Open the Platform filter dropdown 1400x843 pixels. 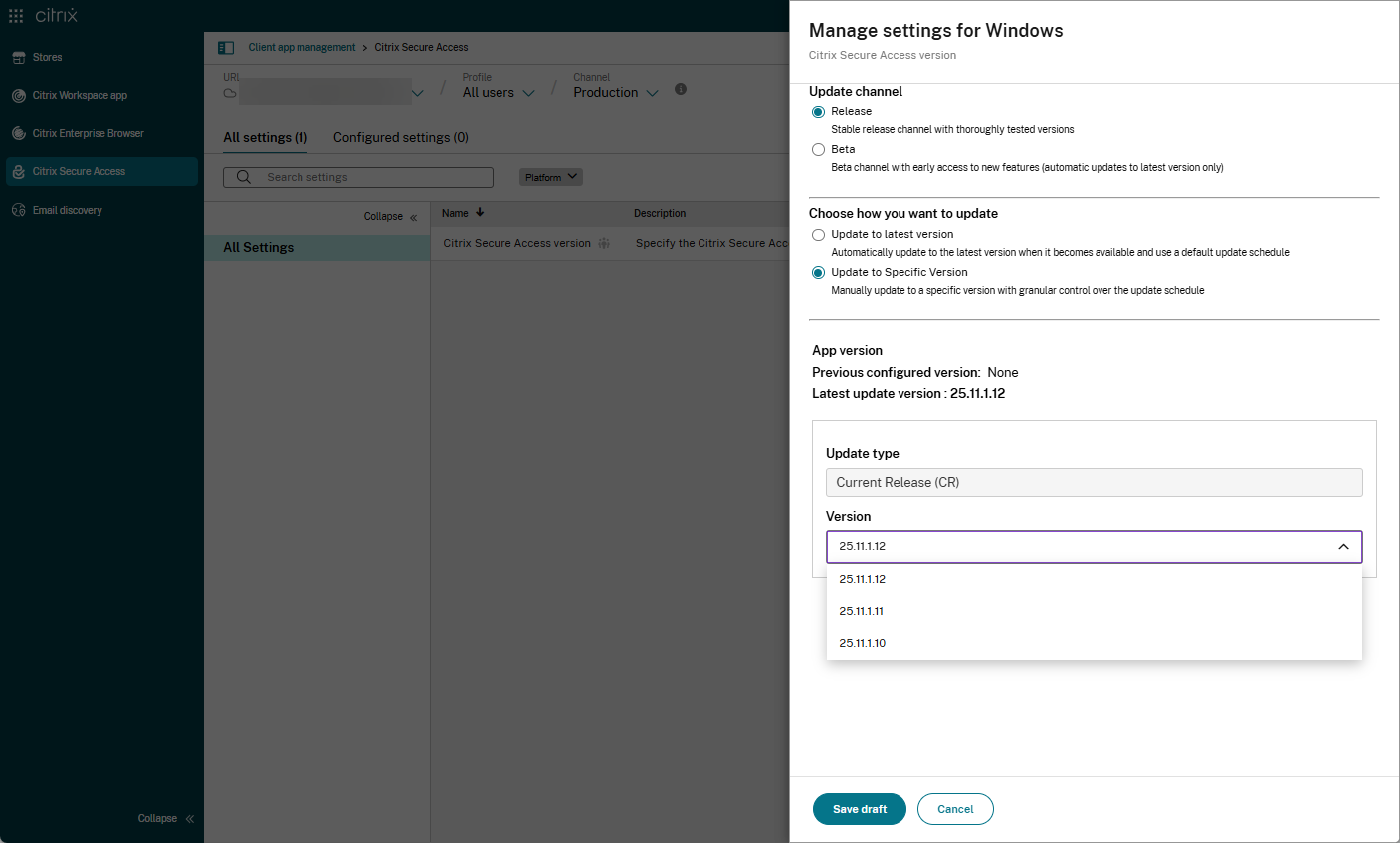tap(551, 177)
